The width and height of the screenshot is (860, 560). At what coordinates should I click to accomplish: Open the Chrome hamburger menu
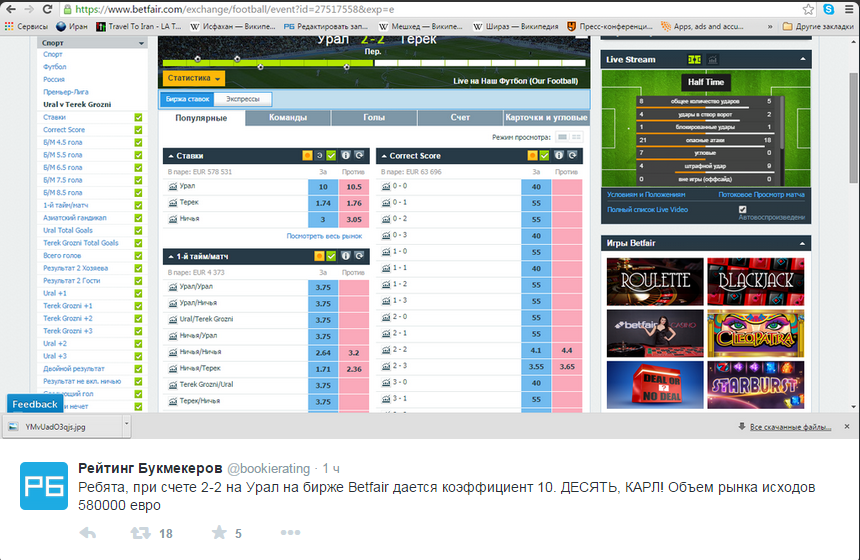click(848, 9)
